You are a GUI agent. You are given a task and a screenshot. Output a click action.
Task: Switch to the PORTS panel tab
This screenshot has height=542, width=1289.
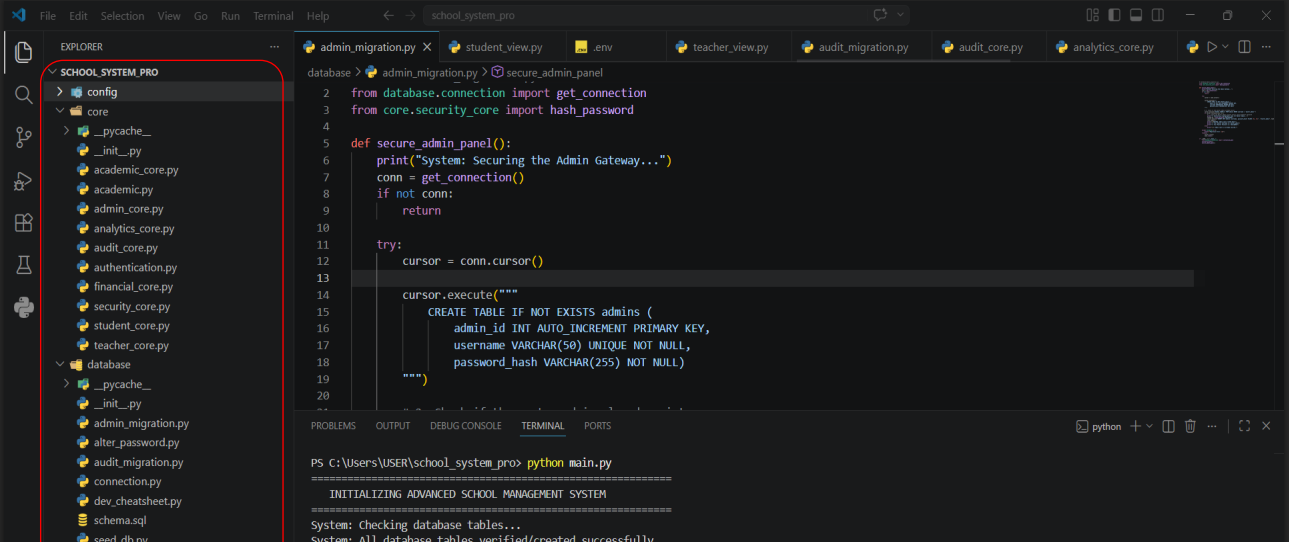(597, 426)
